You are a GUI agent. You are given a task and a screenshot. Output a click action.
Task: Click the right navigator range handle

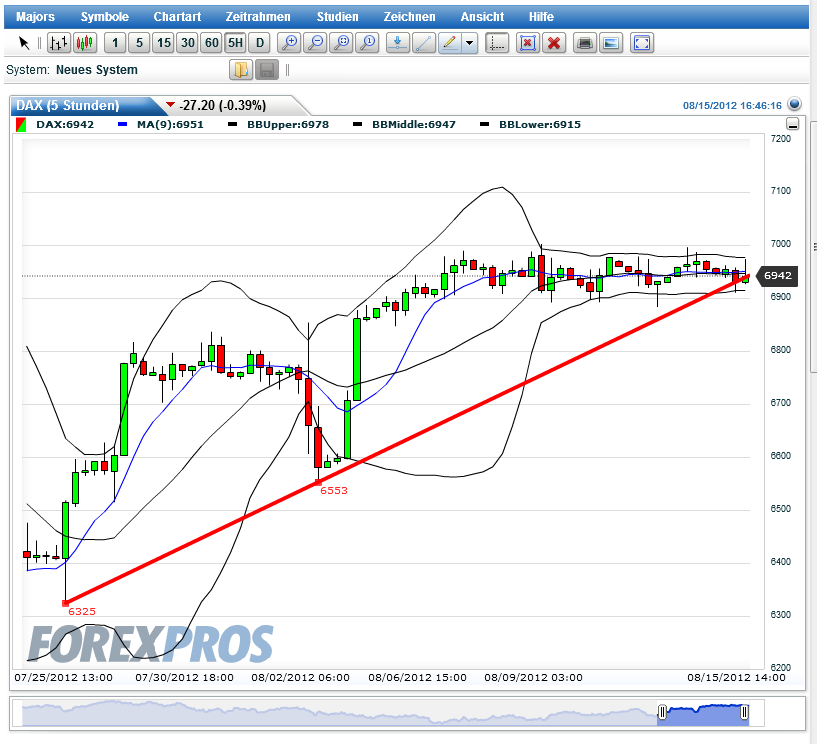coord(745,712)
